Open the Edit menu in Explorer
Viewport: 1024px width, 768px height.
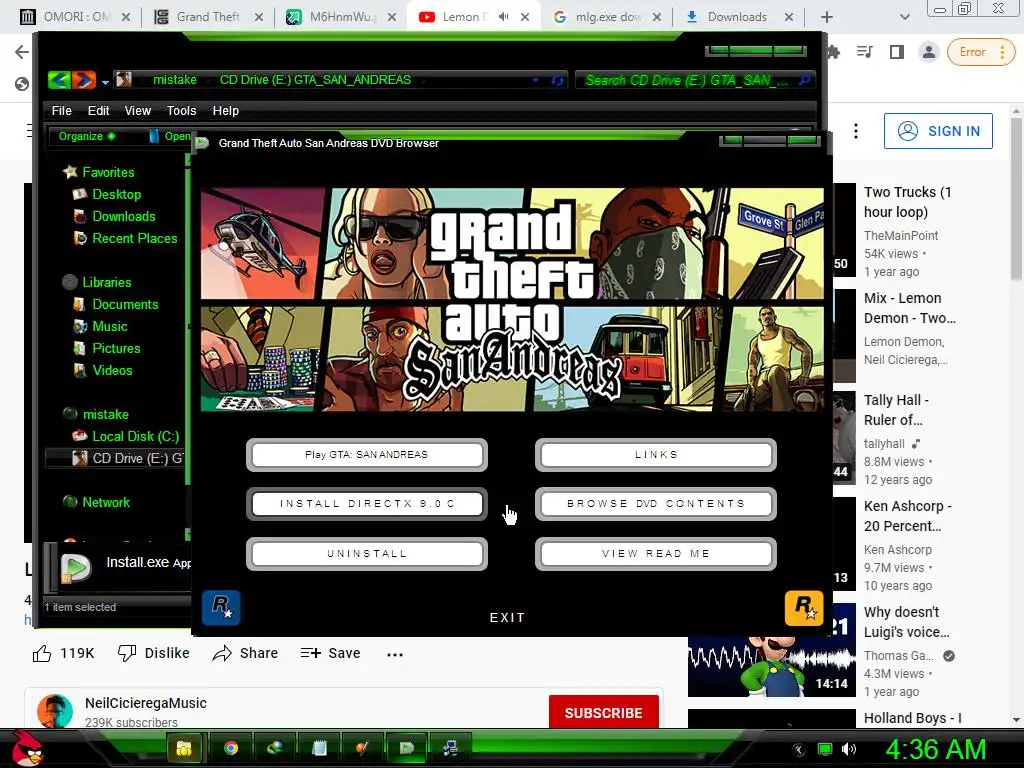pos(99,110)
